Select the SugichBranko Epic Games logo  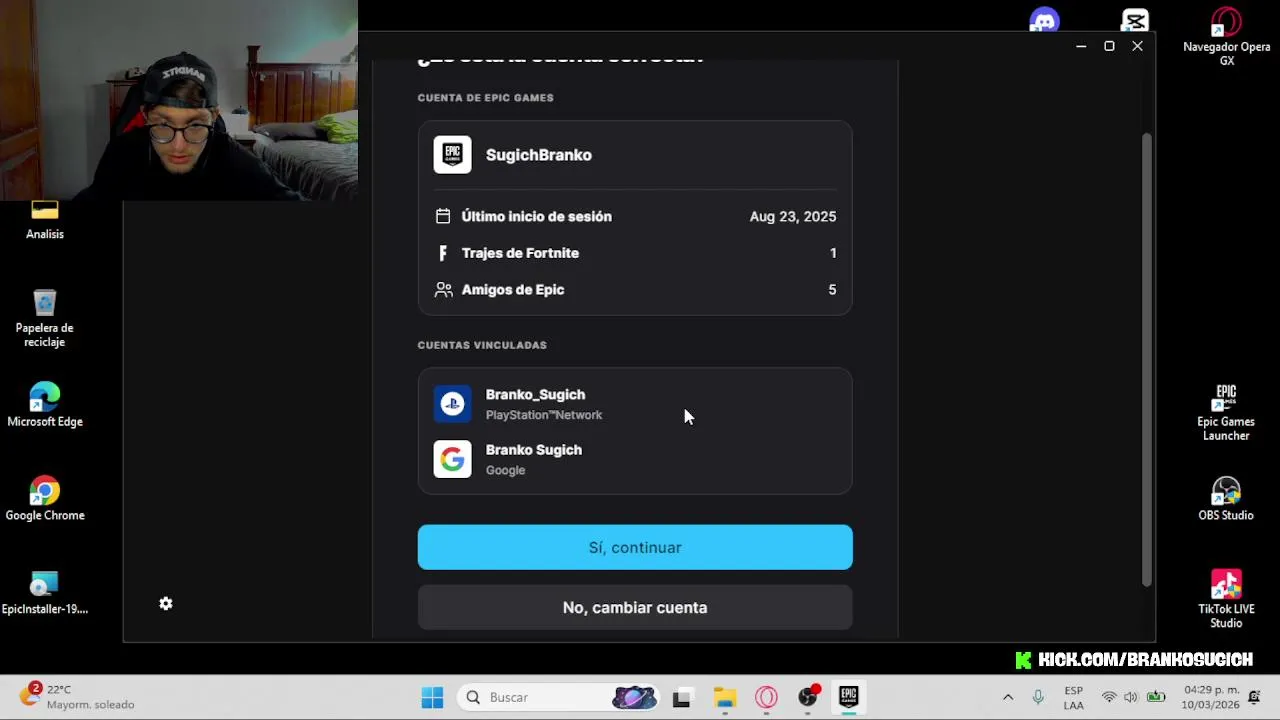[x=452, y=155]
